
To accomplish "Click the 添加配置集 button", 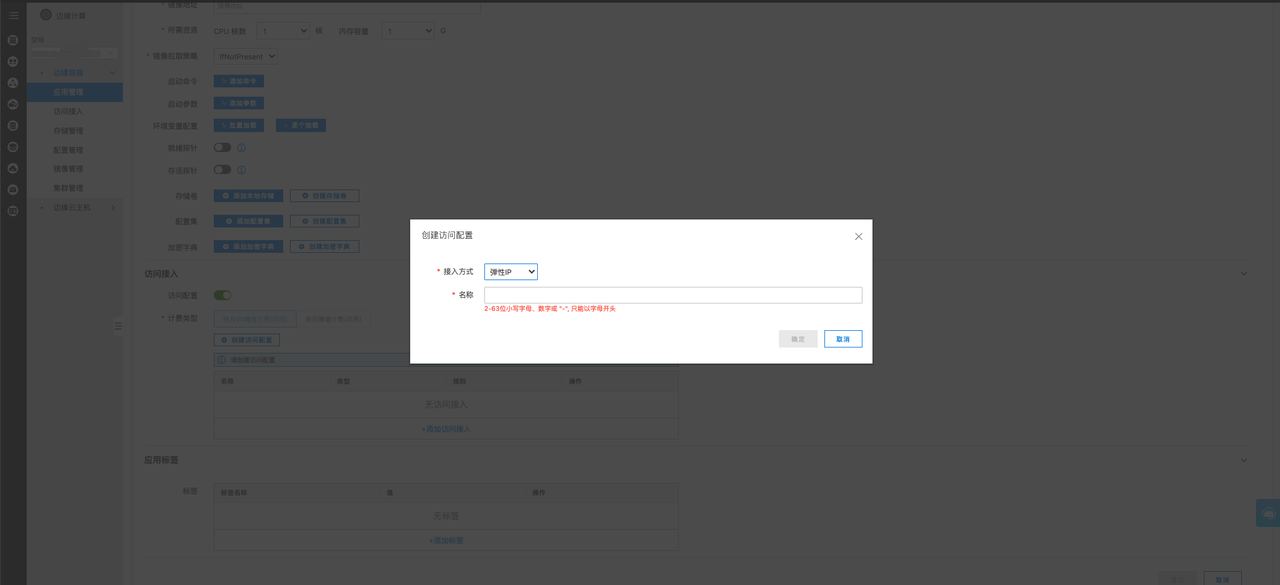I will [249, 221].
